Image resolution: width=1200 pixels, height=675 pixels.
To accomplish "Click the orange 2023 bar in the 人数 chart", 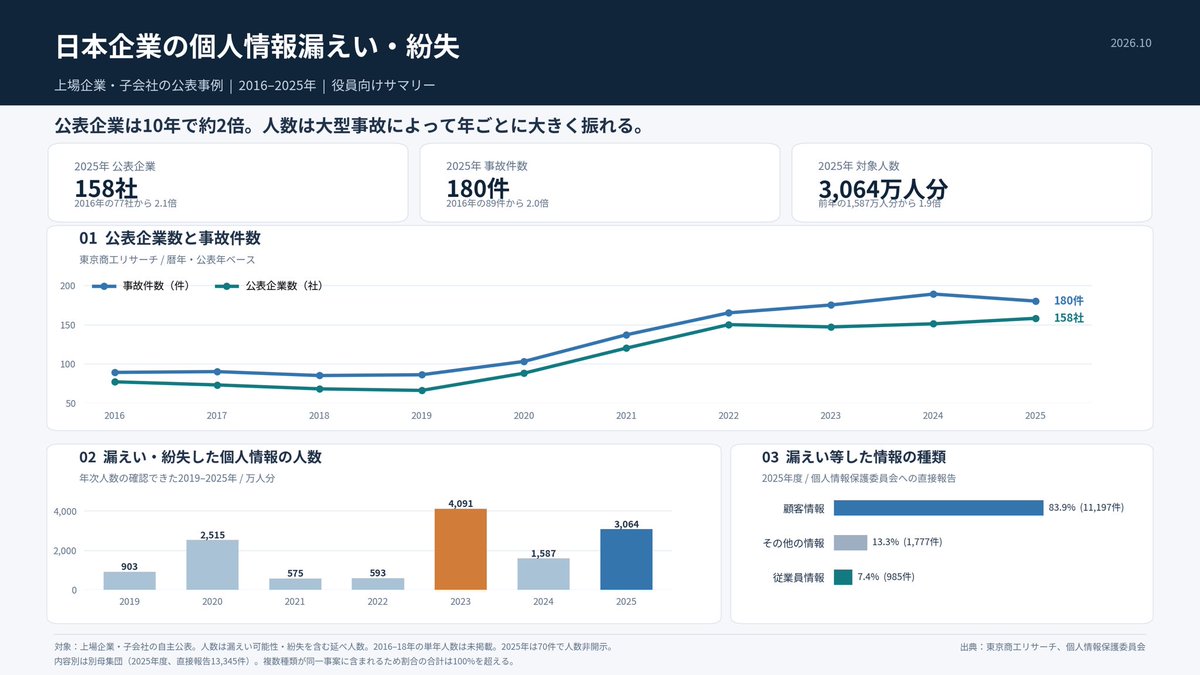I will 461,549.
